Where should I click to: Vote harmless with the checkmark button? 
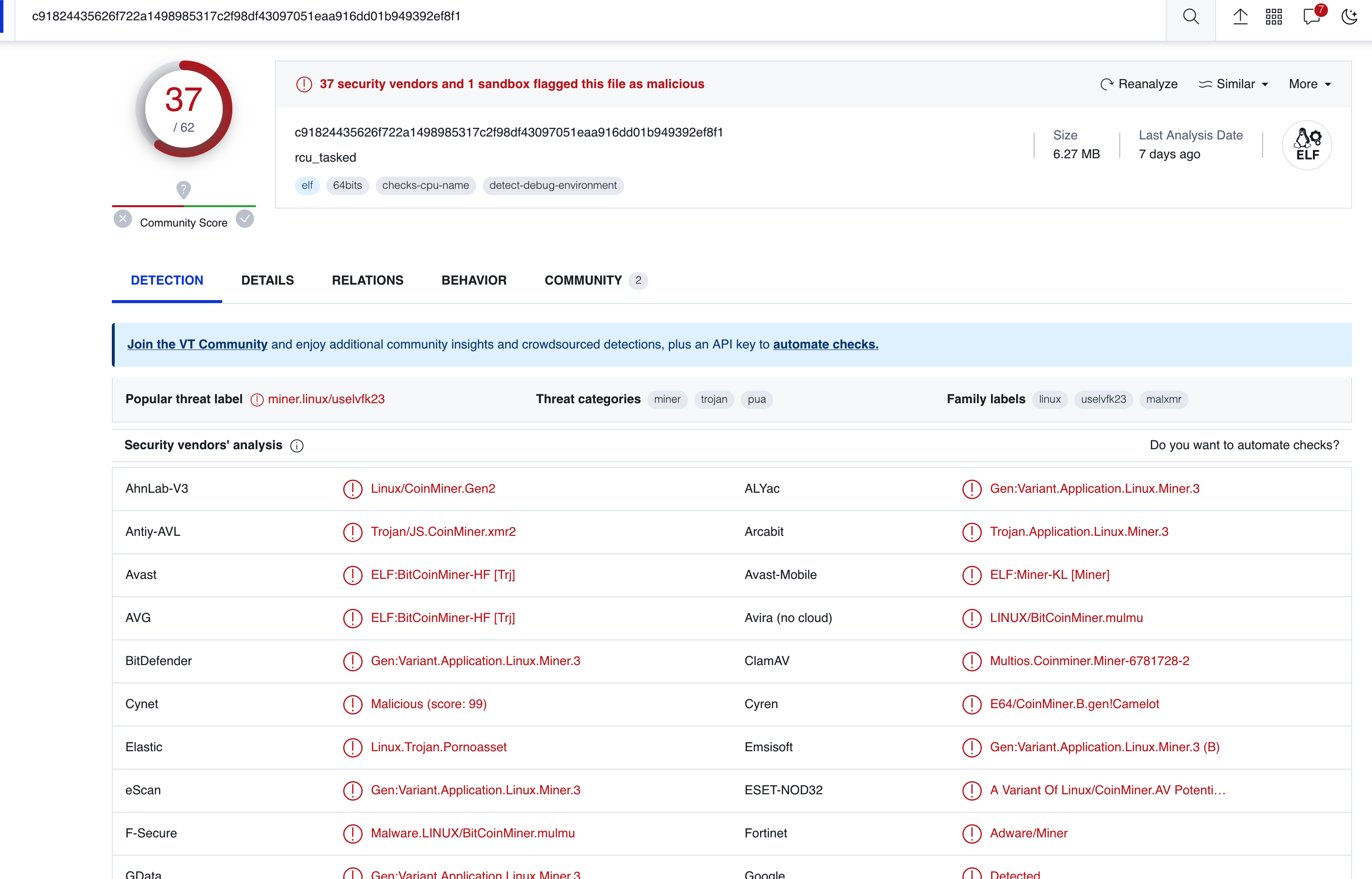click(245, 219)
